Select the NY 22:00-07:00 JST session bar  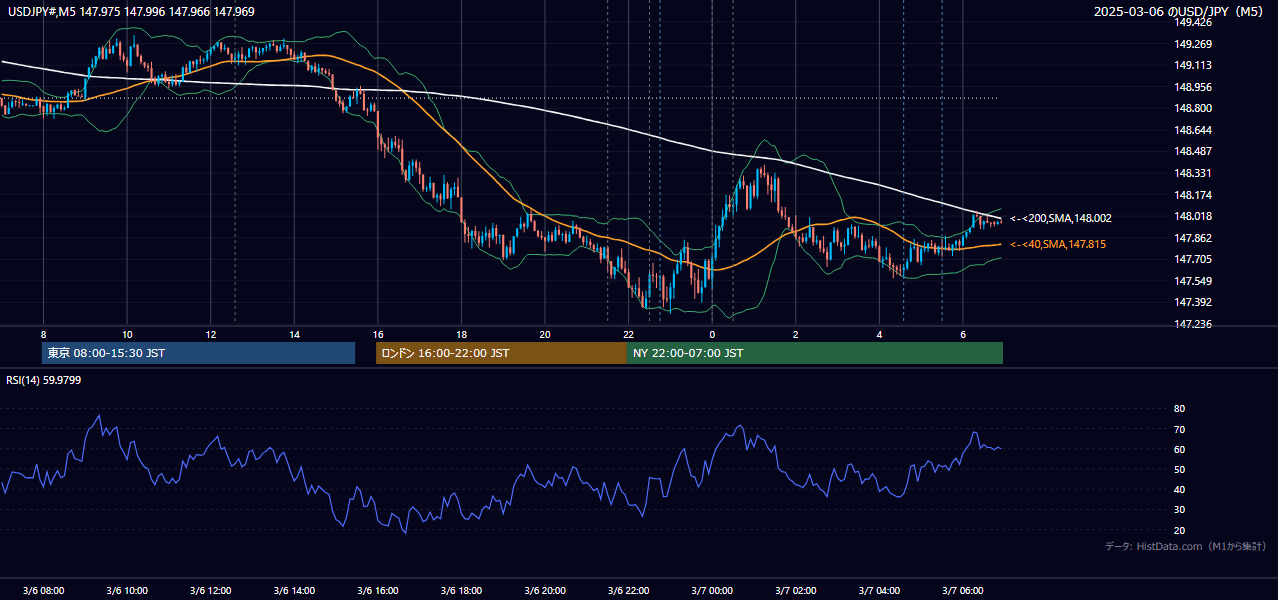pos(815,353)
